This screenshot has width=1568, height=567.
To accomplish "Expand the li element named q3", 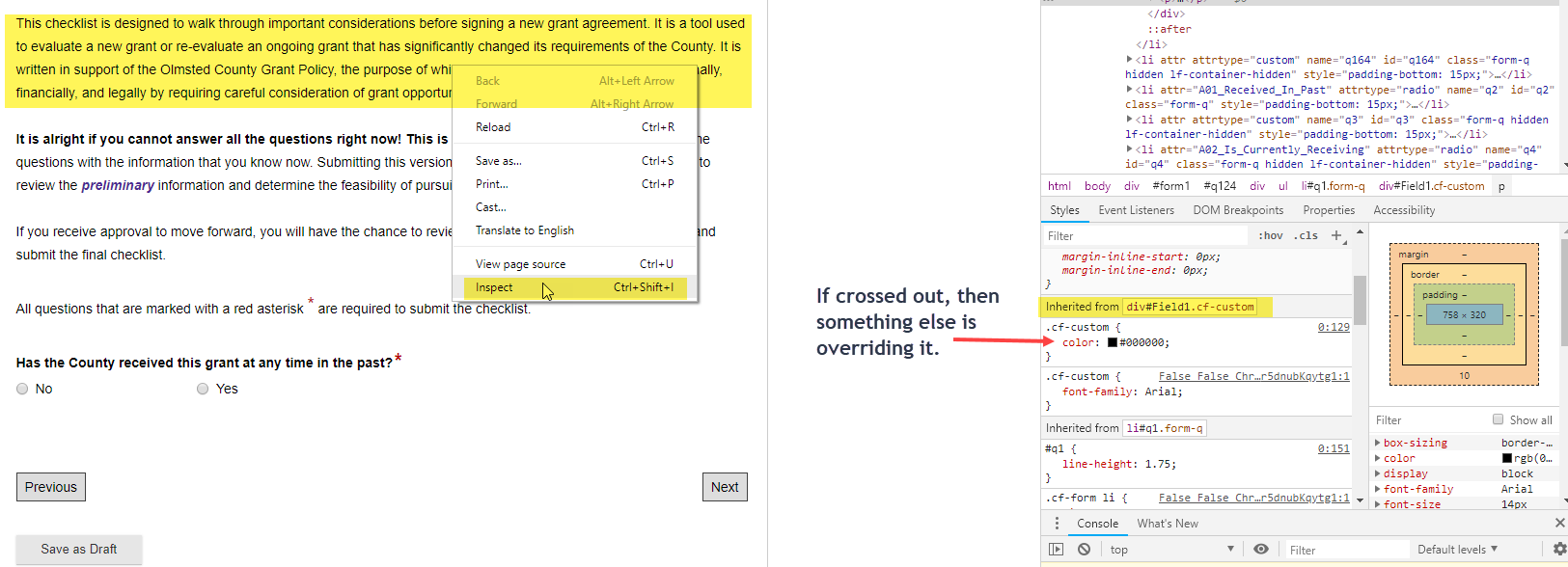I will (x=1129, y=120).
